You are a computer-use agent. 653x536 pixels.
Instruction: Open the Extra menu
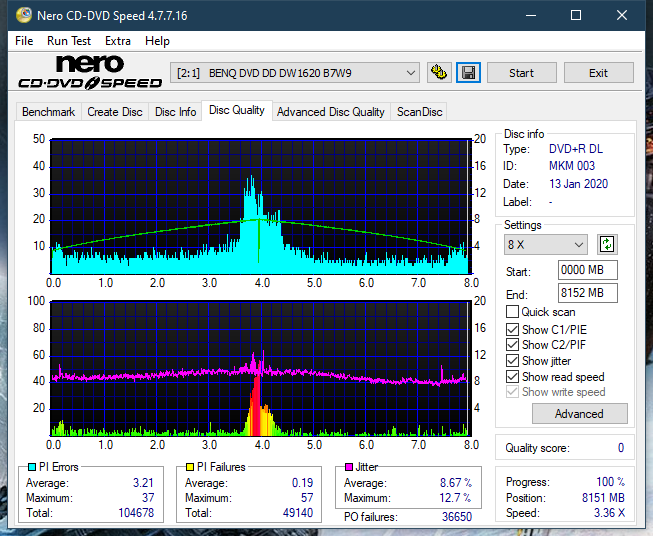[x=118, y=41]
